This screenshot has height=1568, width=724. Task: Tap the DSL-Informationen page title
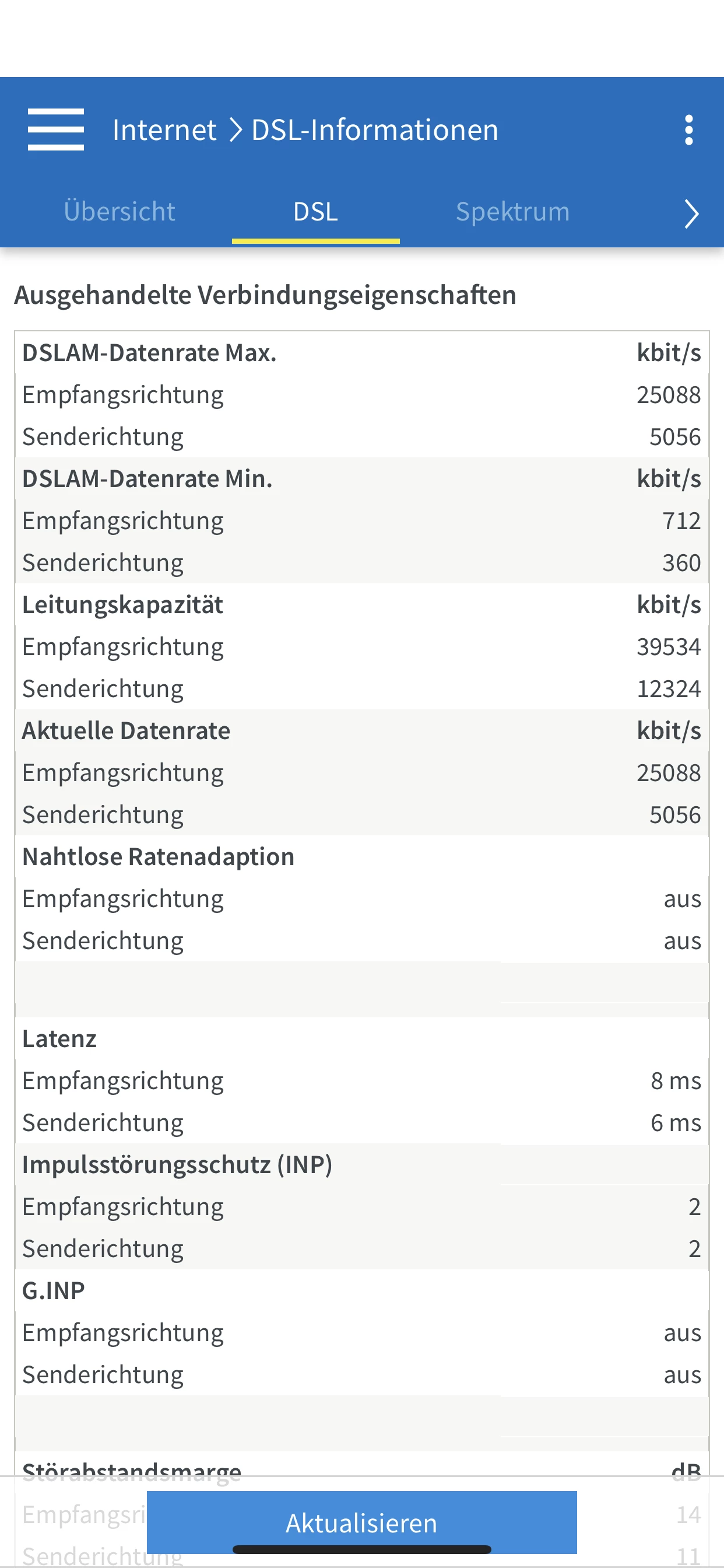point(375,129)
